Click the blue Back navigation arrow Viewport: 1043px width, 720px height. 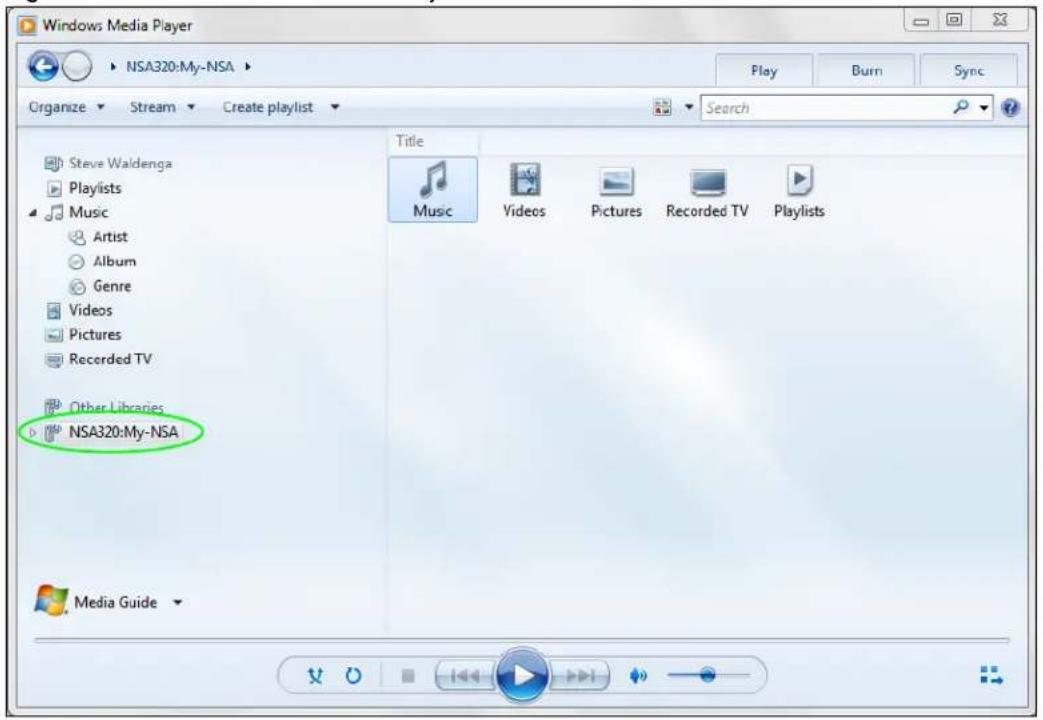pyautogui.click(x=43, y=67)
